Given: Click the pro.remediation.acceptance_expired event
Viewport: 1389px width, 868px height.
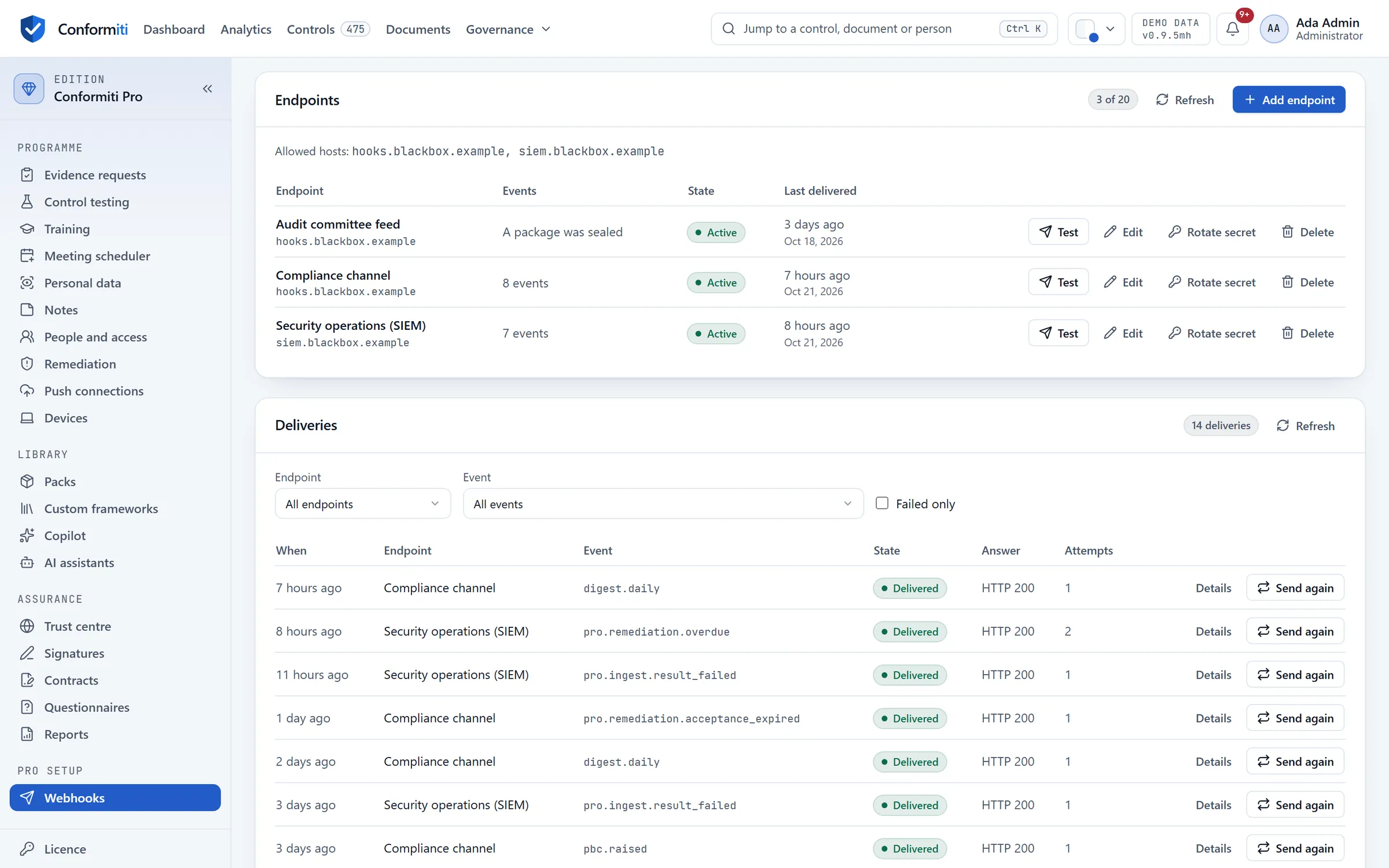Looking at the screenshot, I should (x=692, y=719).
